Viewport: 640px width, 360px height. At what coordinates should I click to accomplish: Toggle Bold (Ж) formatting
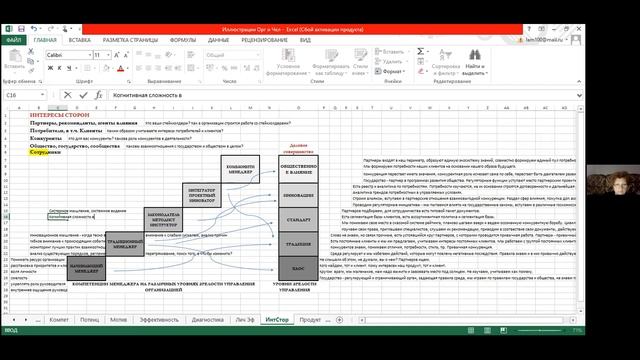coord(50,68)
